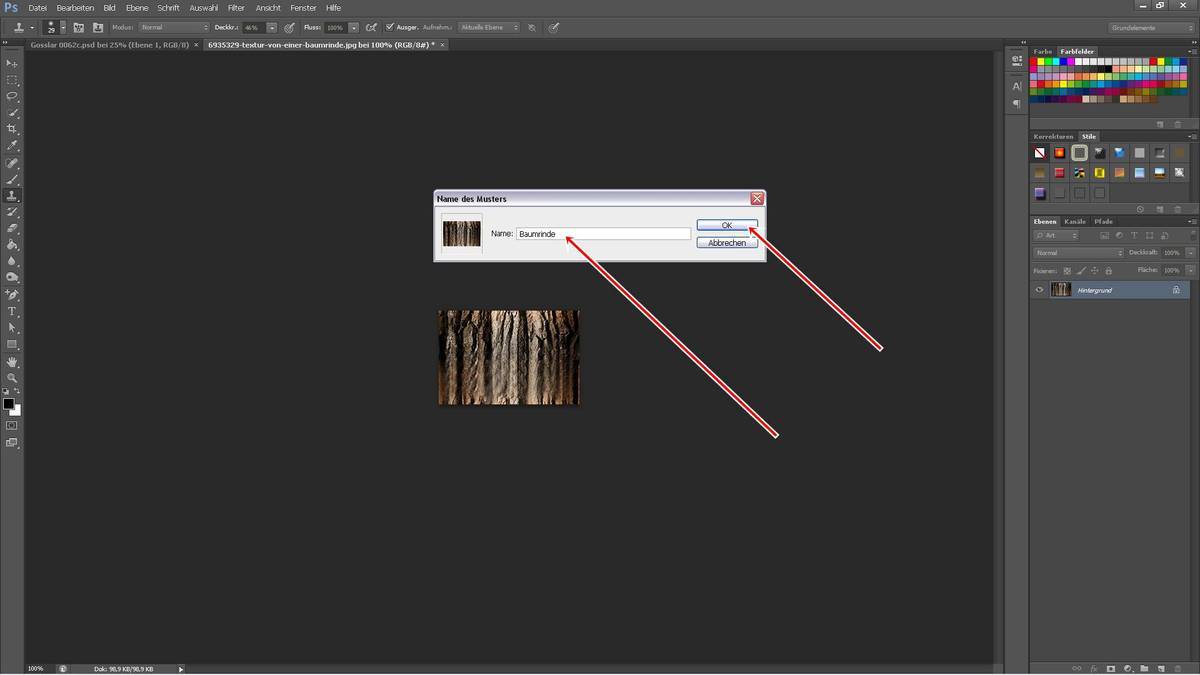The image size is (1200, 675).
Task: Select the Hintergrund layer thumbnail
Action: 1061,290
